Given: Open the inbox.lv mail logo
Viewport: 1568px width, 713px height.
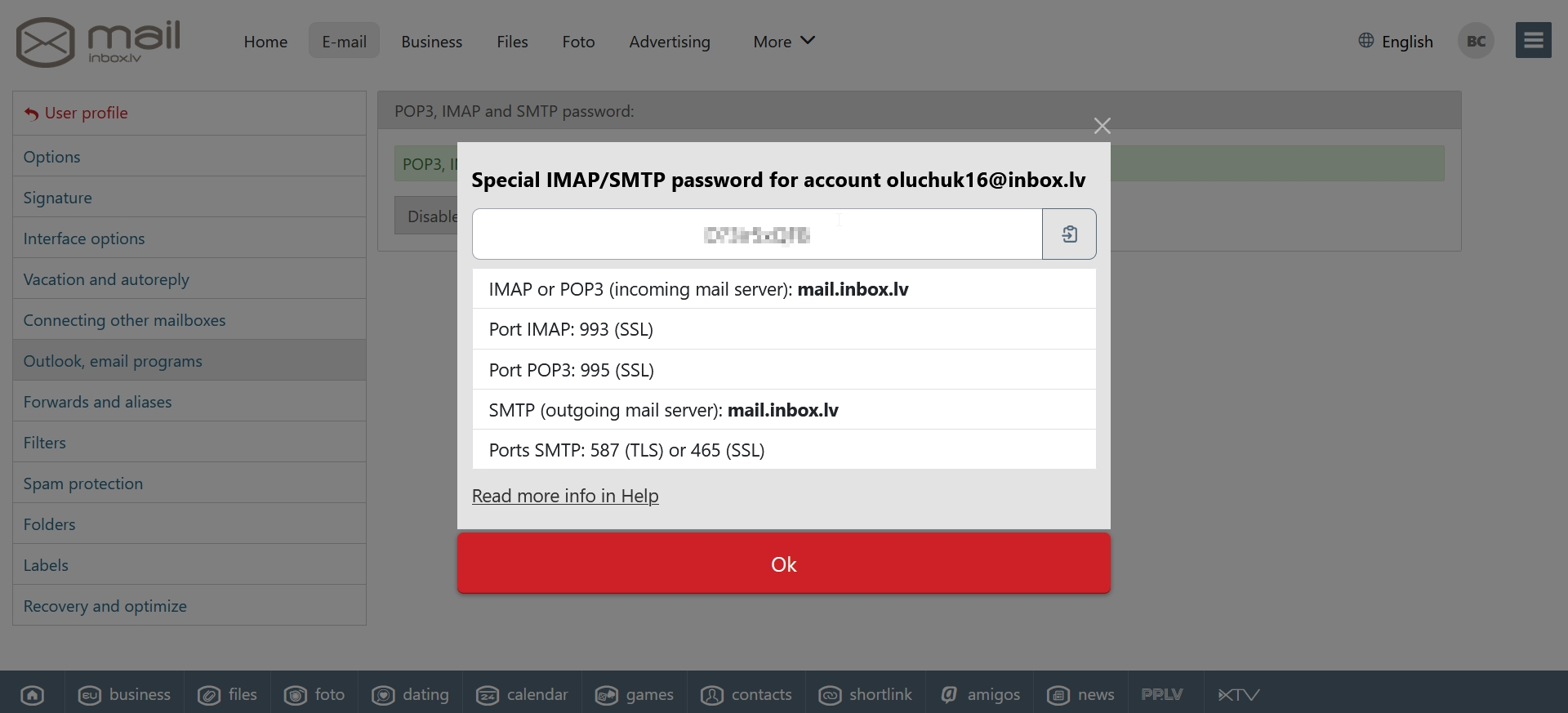Looking at the screenshot, I should coord(98,42).
